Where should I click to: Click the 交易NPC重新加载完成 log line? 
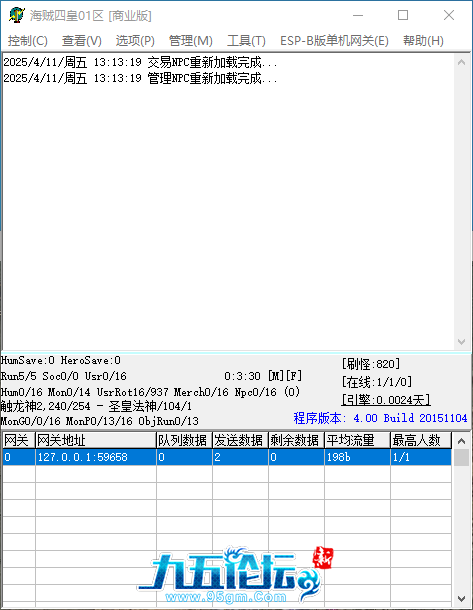tap(140, 62)
